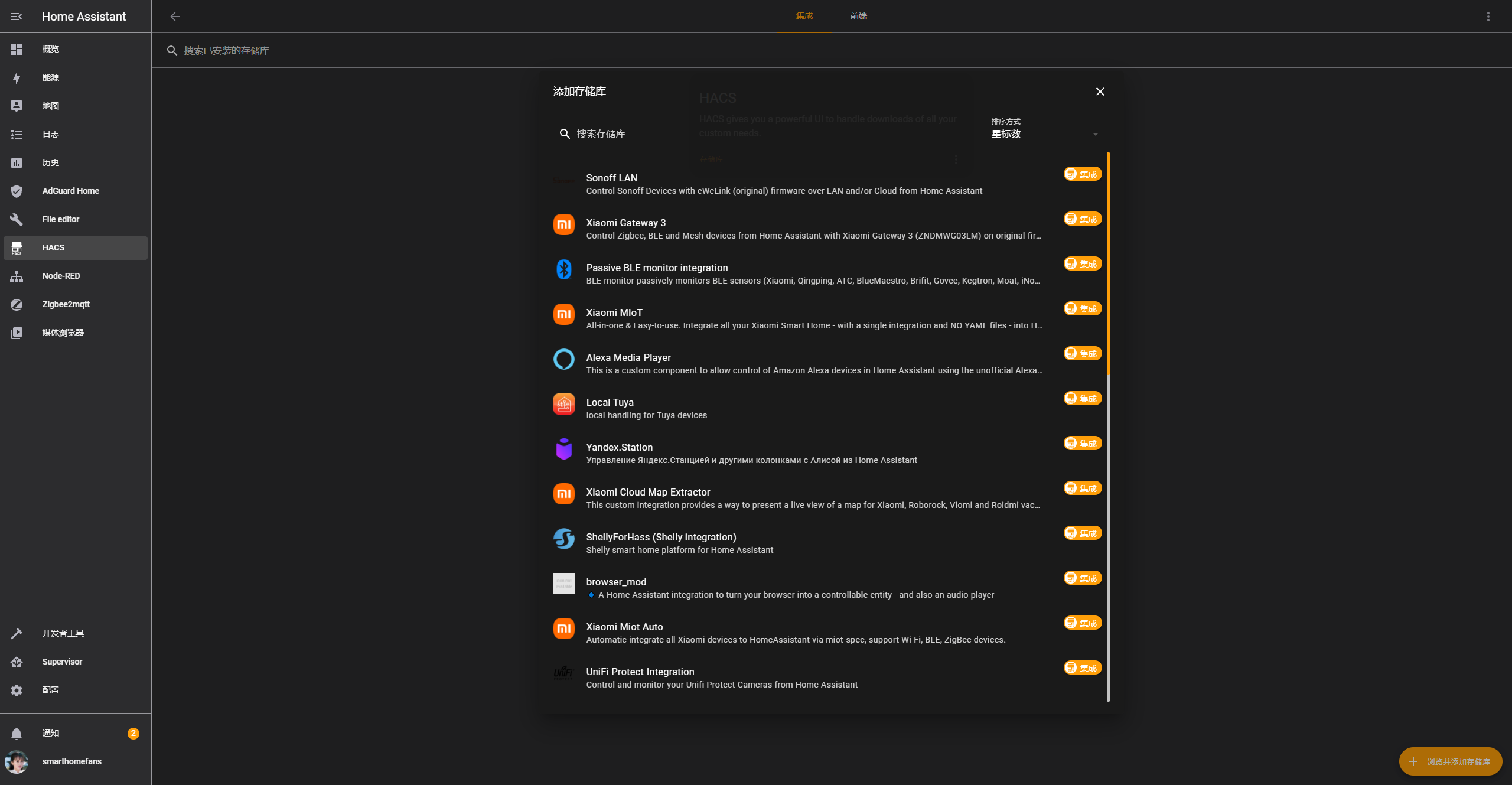Screen dimensions: 1512x785
Task: Open 配置 settings gear
Action: 17,690
